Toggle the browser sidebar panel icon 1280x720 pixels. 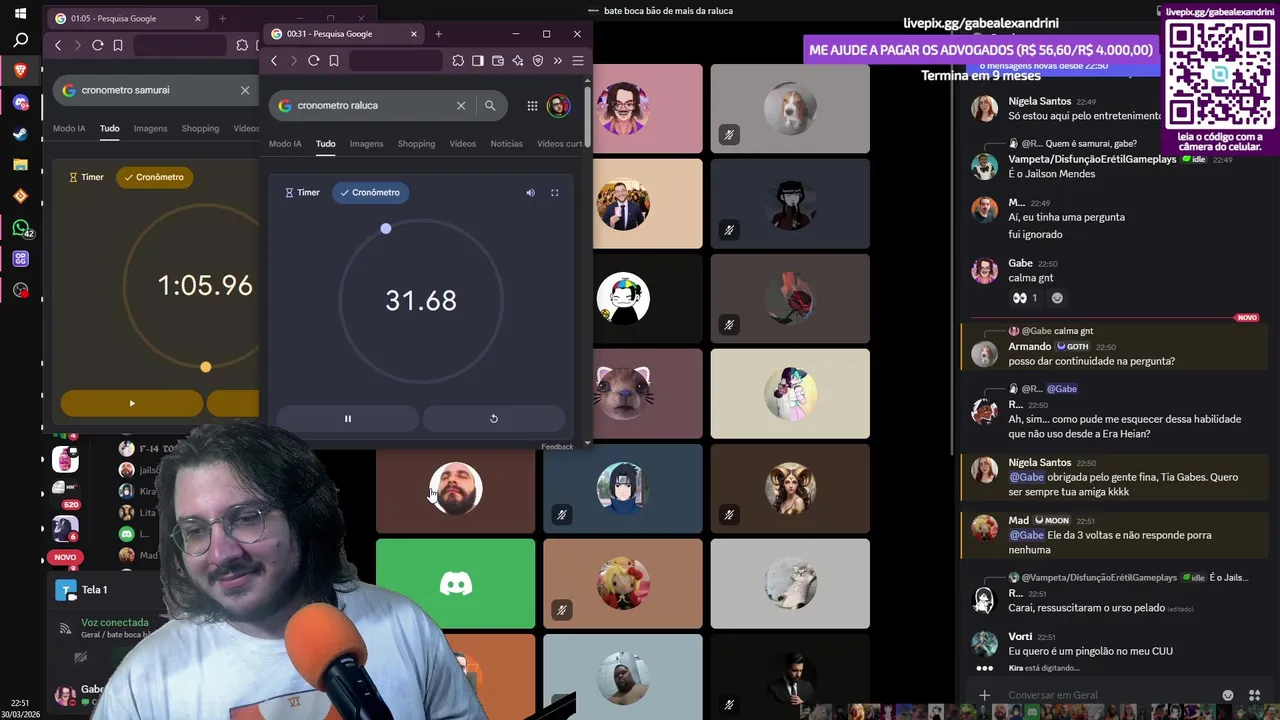point(478,61)
